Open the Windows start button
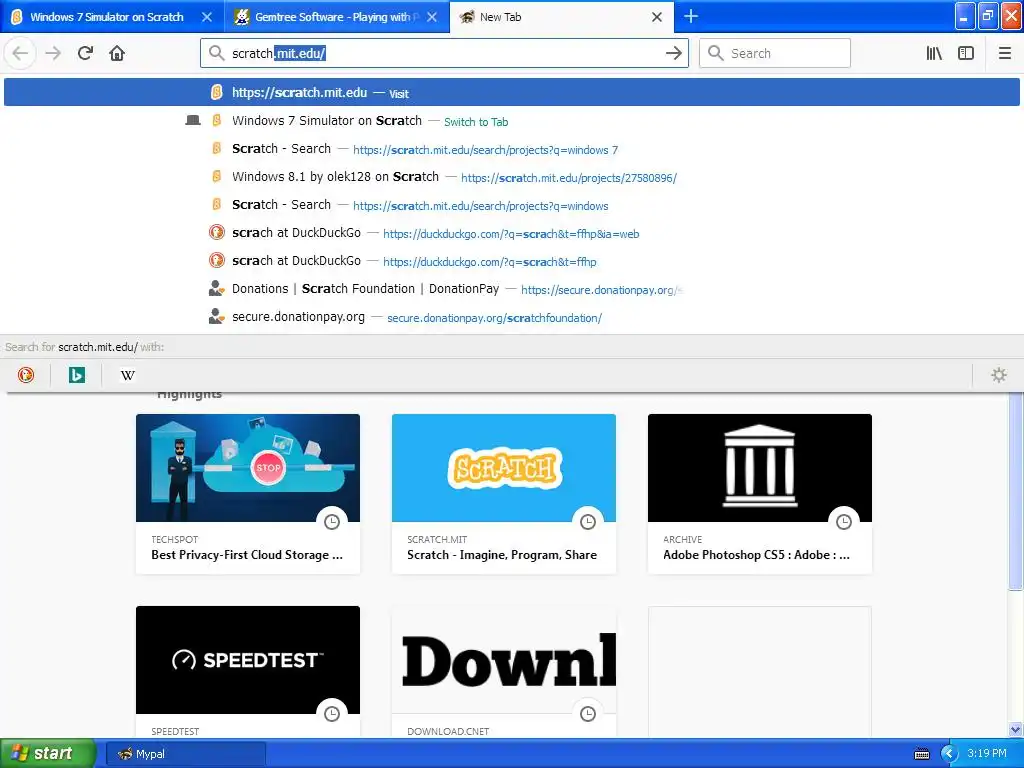Image resolution: width=1024 pixels, height=768 pixels. point(47,753)
